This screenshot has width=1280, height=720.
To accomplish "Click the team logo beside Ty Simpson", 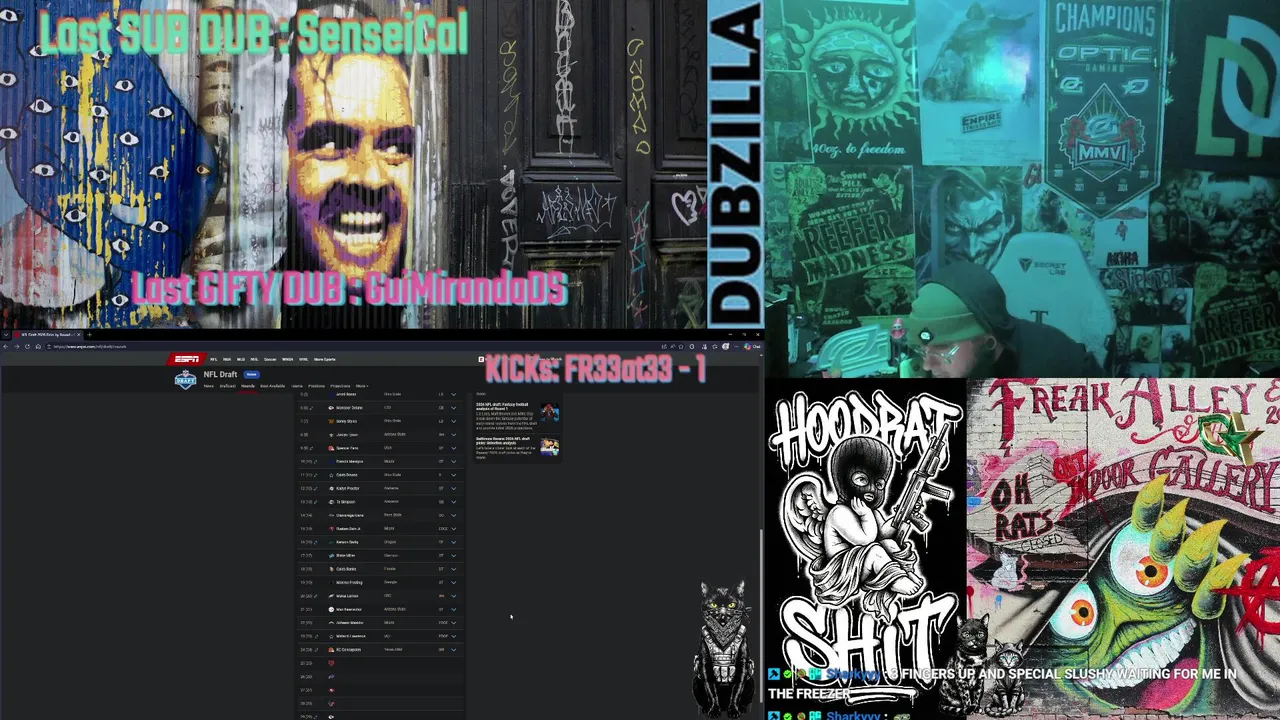I will click(x=331, y=502).
